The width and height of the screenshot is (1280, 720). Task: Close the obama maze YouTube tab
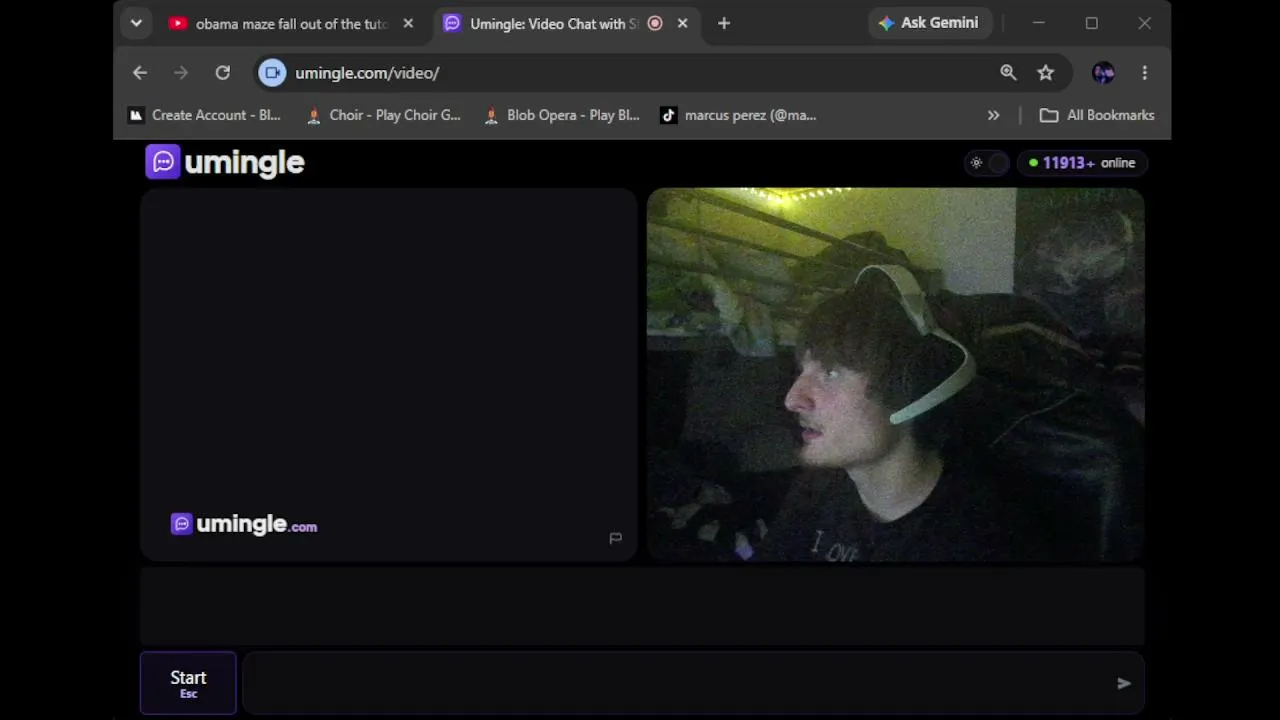point(408,23)
